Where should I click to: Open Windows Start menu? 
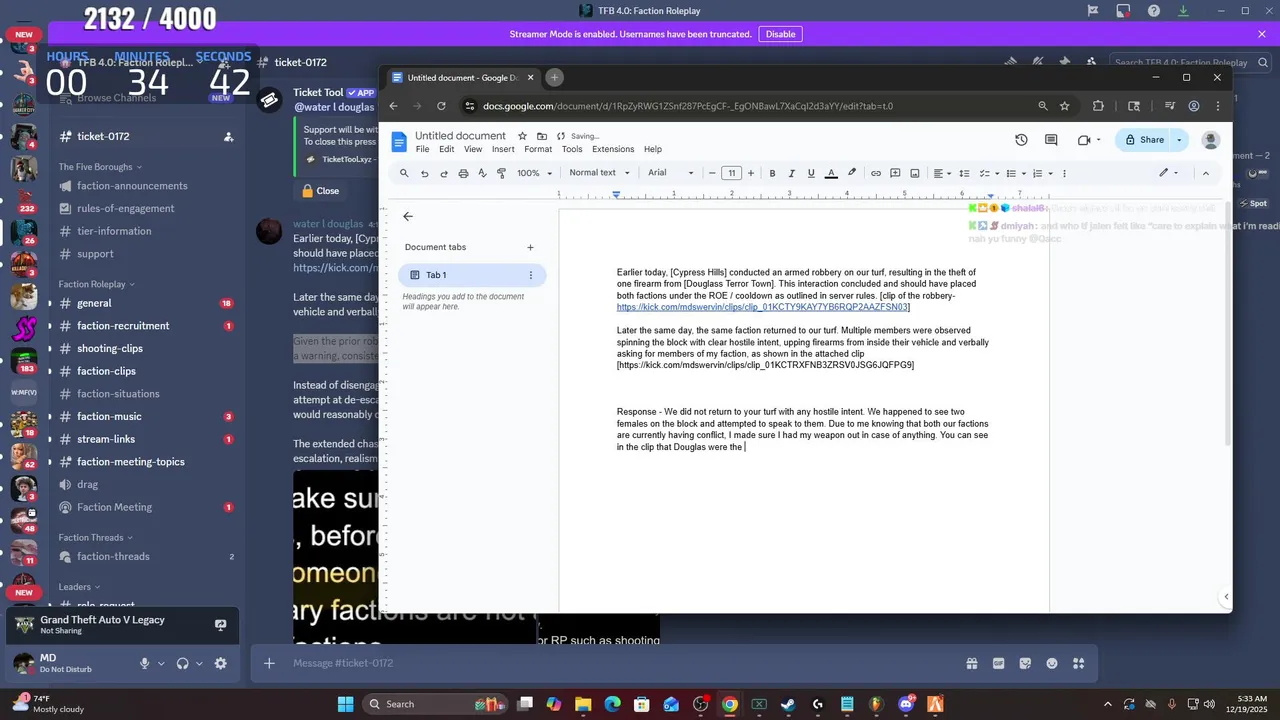pos(345,704)
